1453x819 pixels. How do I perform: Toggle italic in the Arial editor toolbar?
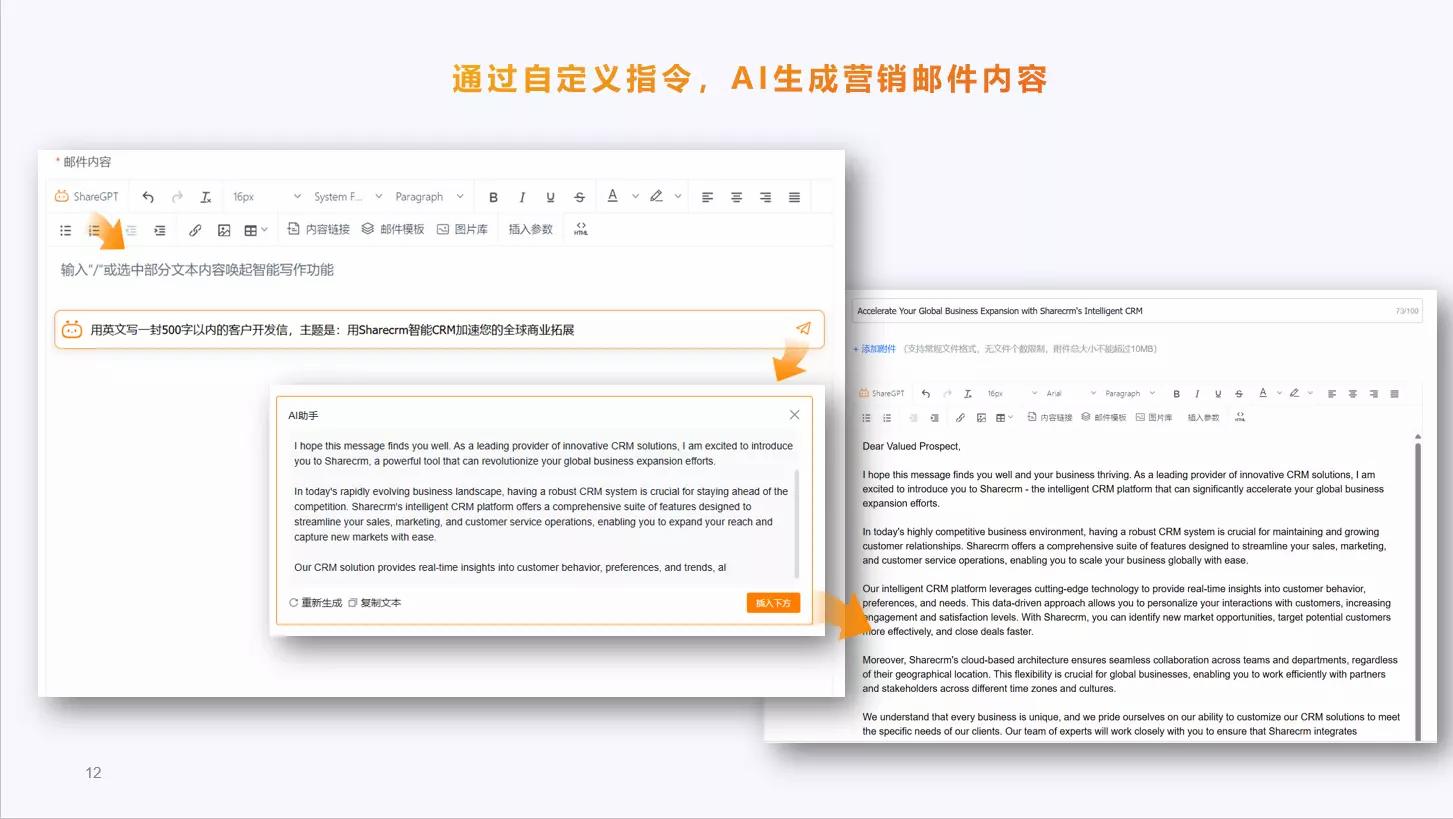coord(1197,394)
